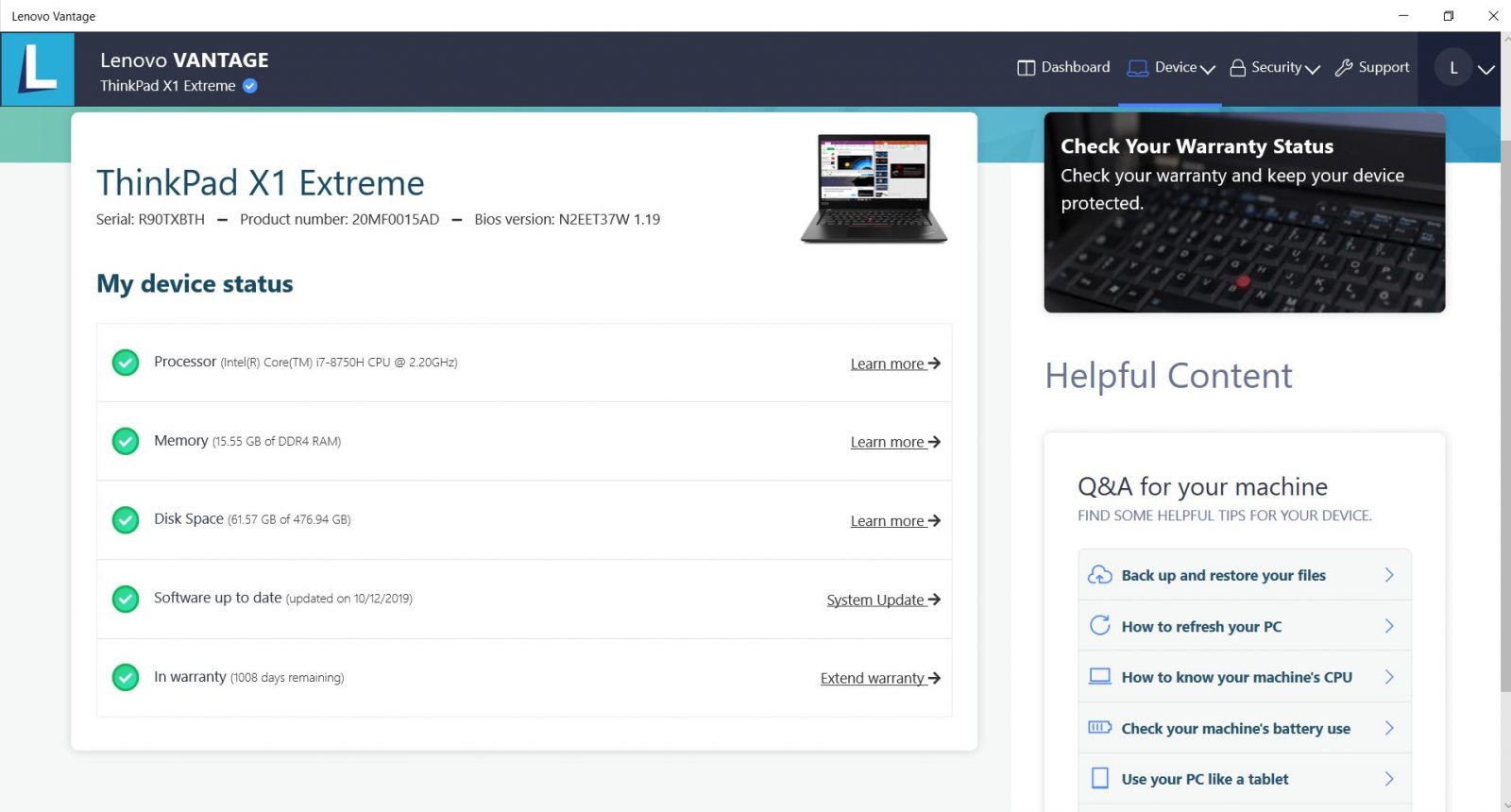This screenshot has height=812, width=1511.
Task: Click the Security padlock icon
Action: (1237, 68)
